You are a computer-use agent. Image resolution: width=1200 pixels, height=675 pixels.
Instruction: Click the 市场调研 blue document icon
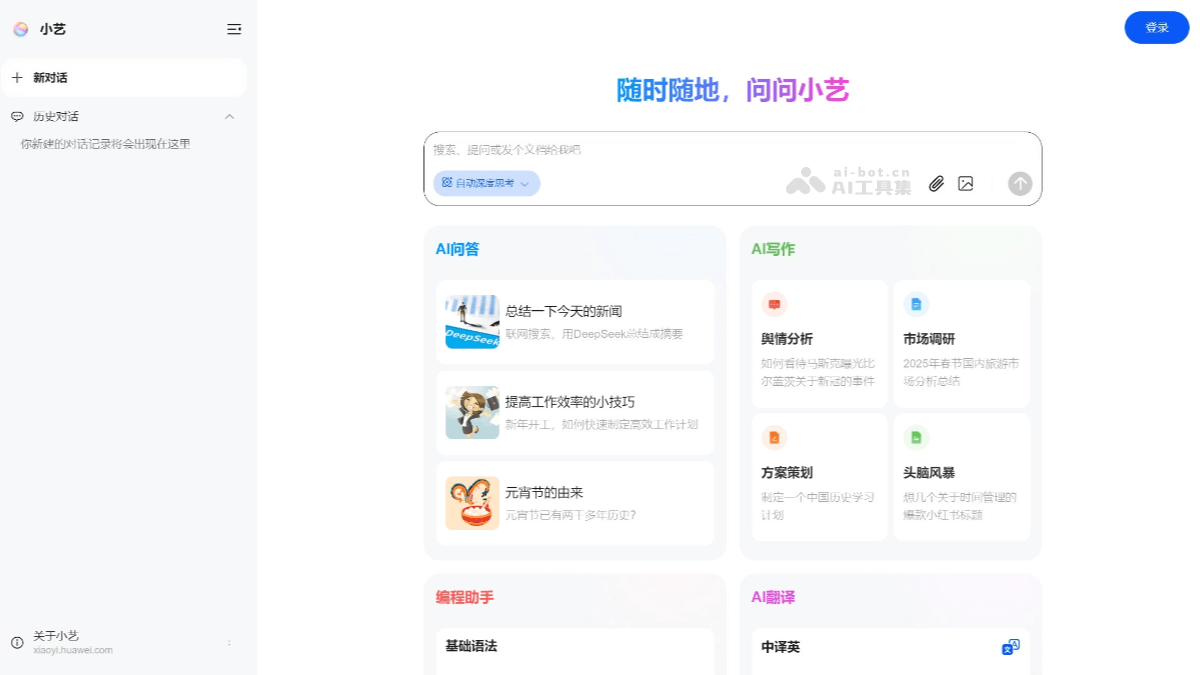(x=915, y=304)
